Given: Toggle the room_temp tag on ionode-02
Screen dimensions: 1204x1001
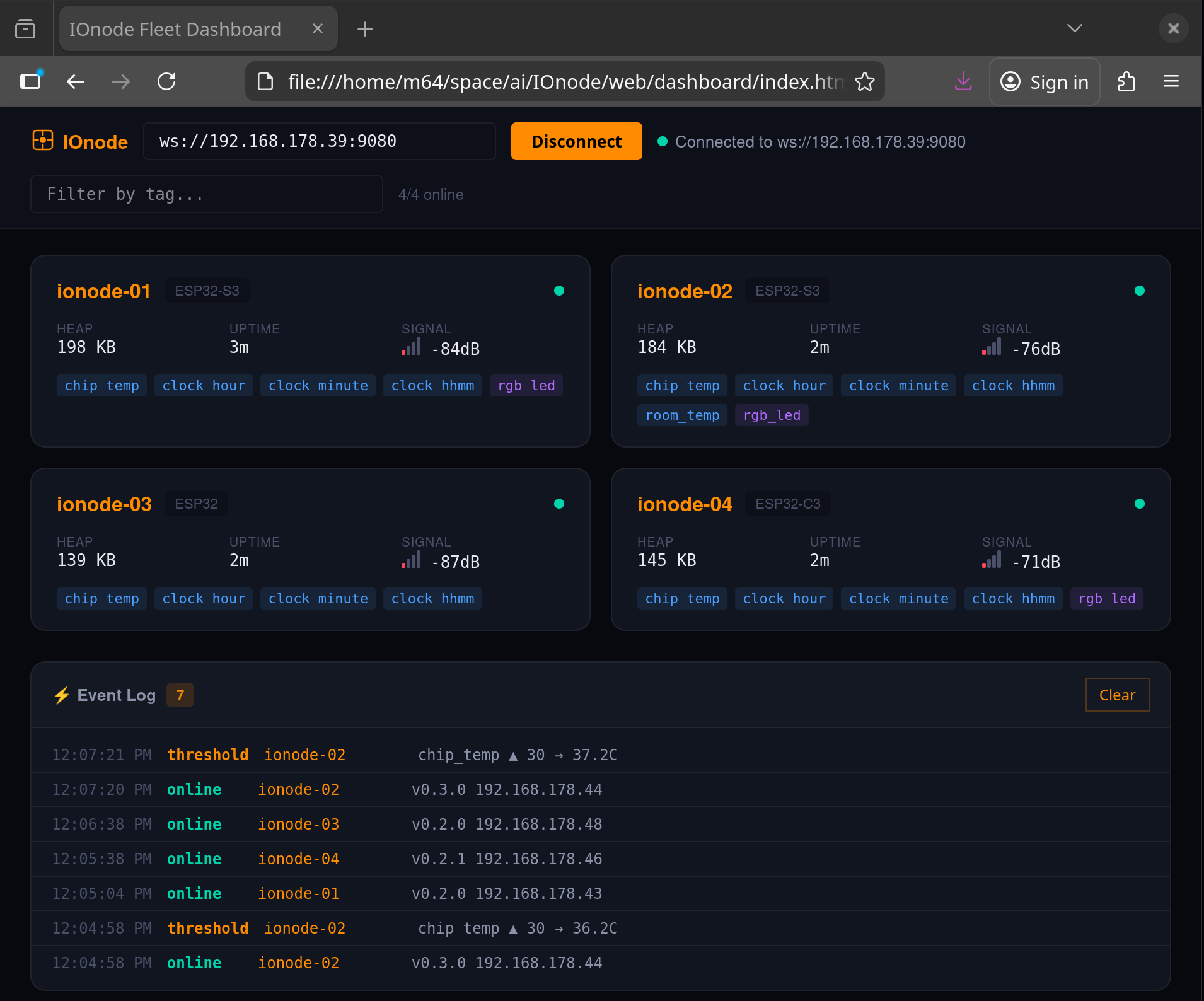Looking at the screenshot, I should (x=682, y=415).
